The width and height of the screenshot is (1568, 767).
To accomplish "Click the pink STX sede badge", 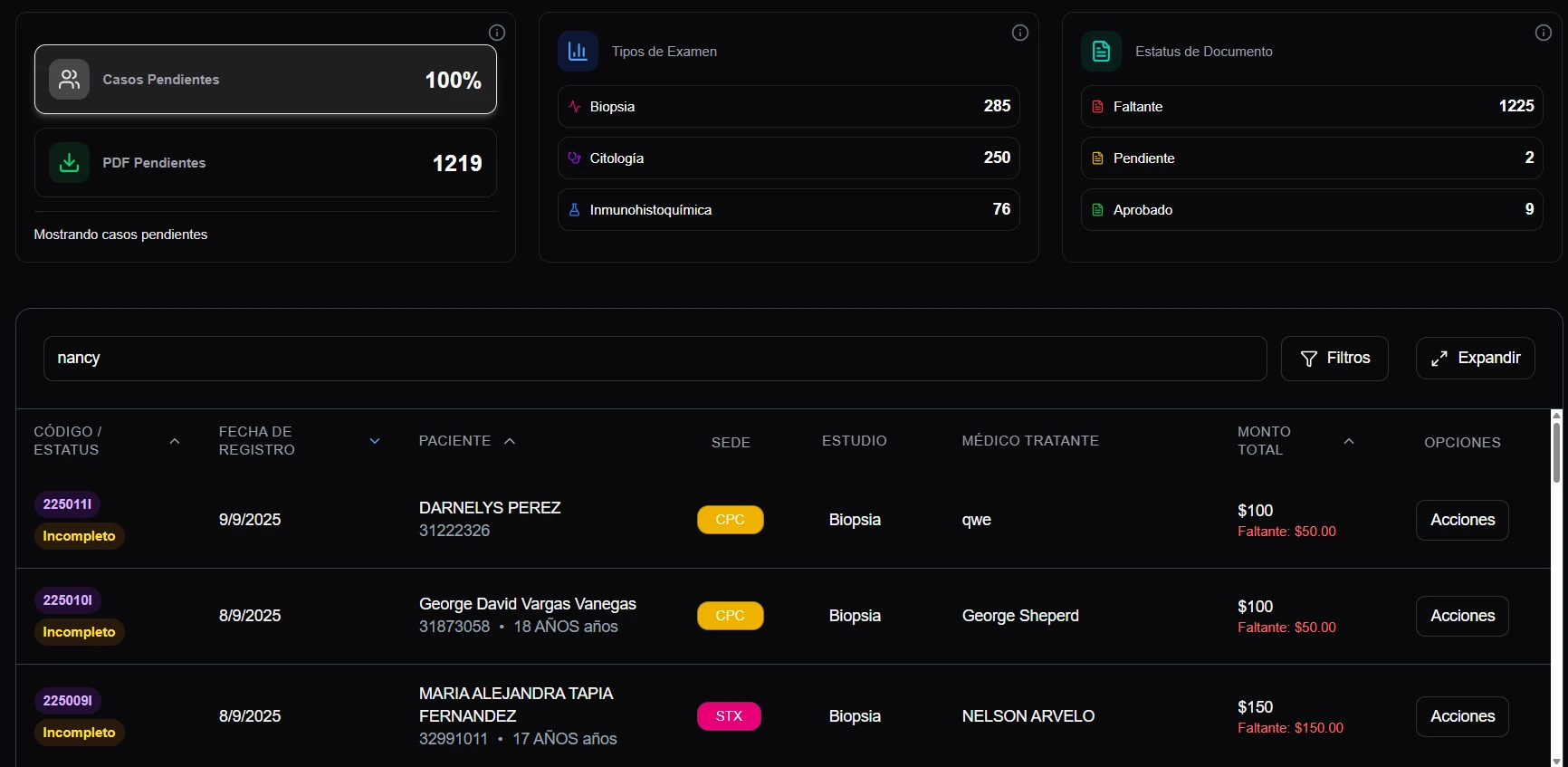I will pos(729,716).
